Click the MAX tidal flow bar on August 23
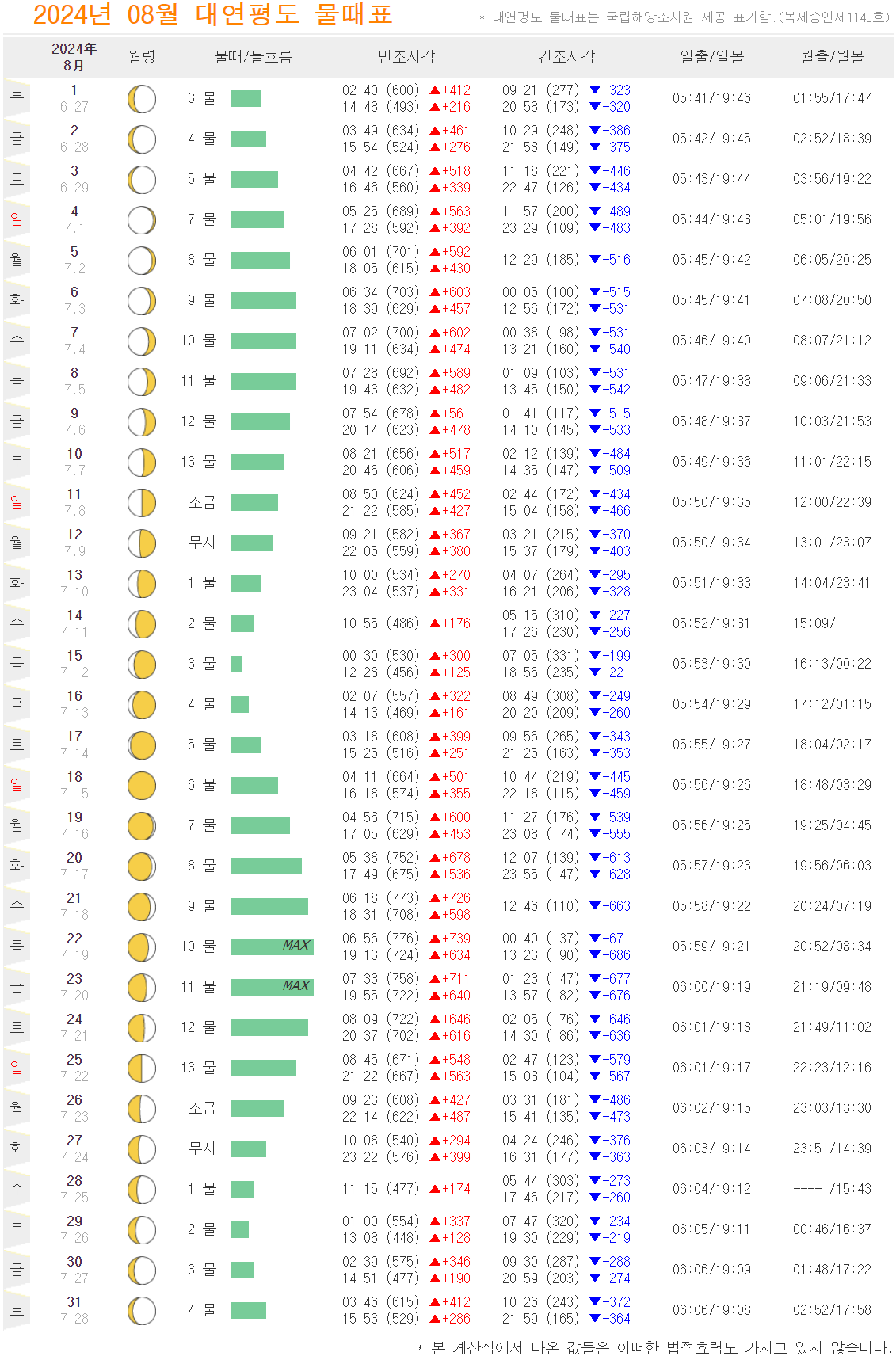Image resolution: width=896 pixels, height=1360 pixels. point(272,988)
